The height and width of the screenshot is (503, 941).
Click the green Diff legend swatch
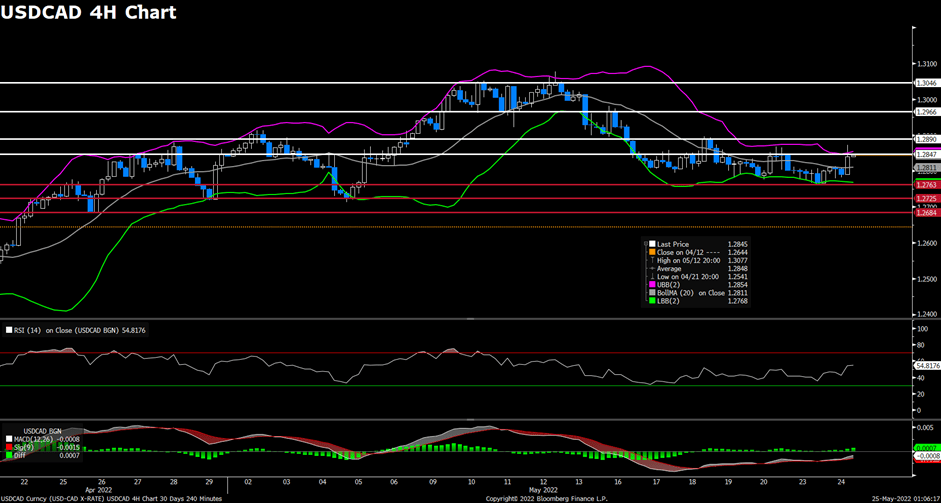pyautogui.click(x=9, y=455)
